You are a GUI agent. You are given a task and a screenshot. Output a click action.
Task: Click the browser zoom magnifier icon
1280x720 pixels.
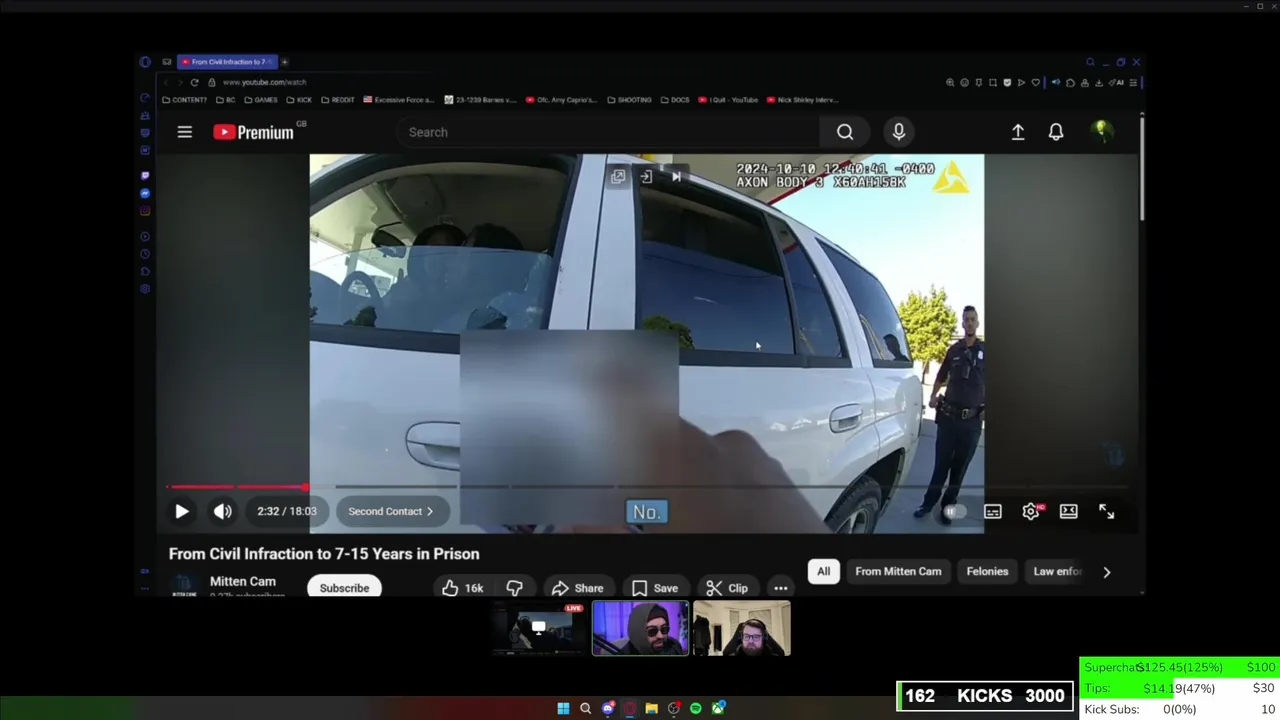point(949,82)
